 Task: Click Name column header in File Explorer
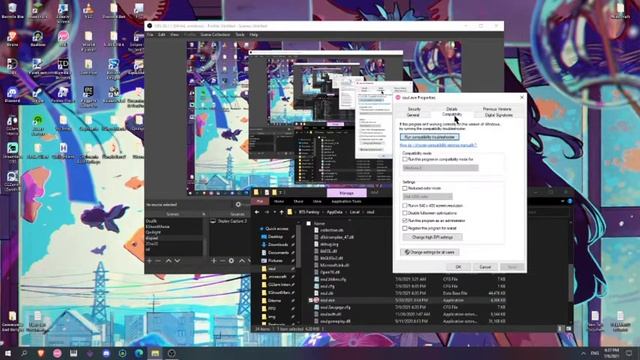click(x=320, y=224)
